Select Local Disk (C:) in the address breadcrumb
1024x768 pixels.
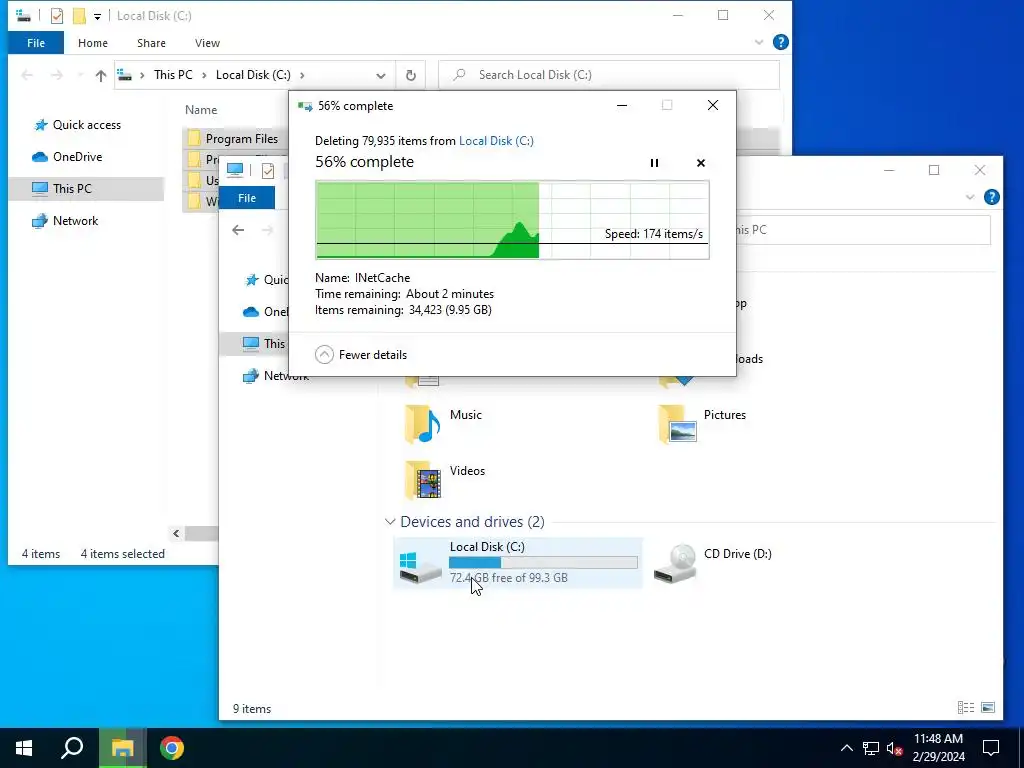pyautogui.click(x=253, y=75)
